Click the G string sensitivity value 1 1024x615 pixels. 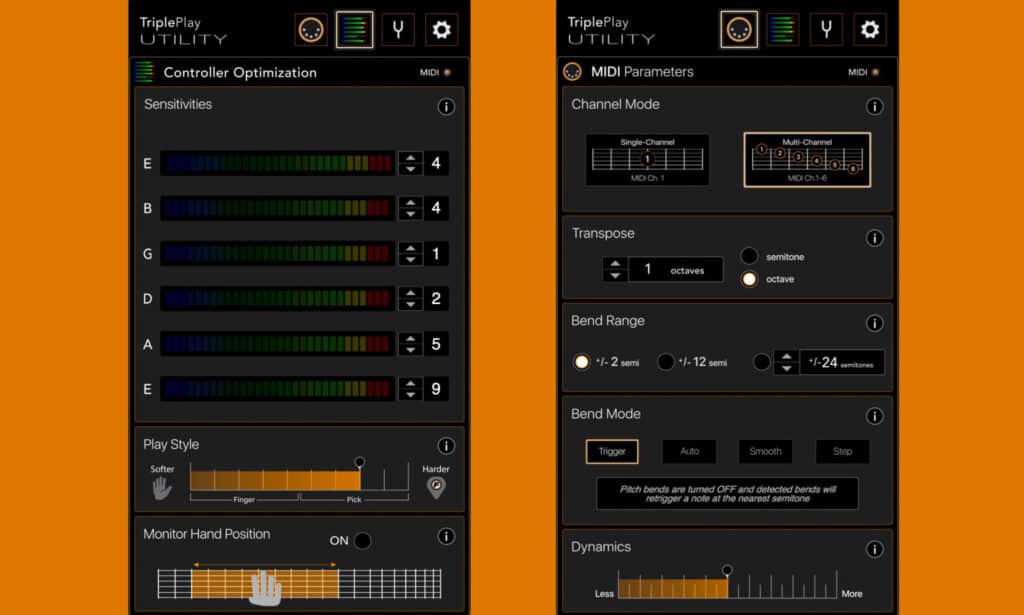436,253
